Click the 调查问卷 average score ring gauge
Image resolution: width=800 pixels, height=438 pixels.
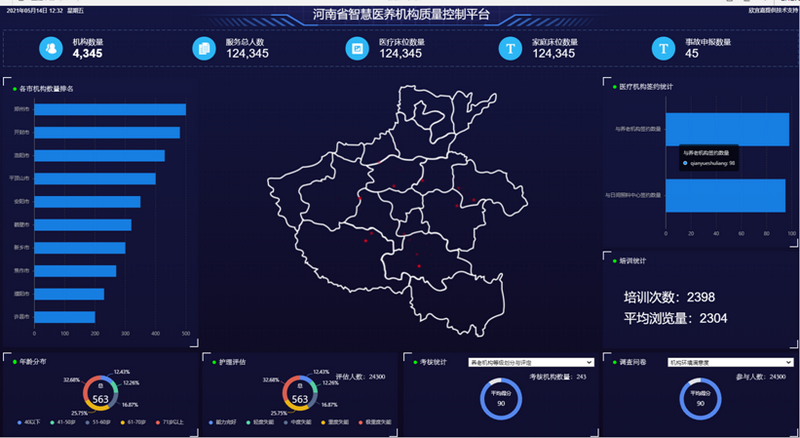700,398
